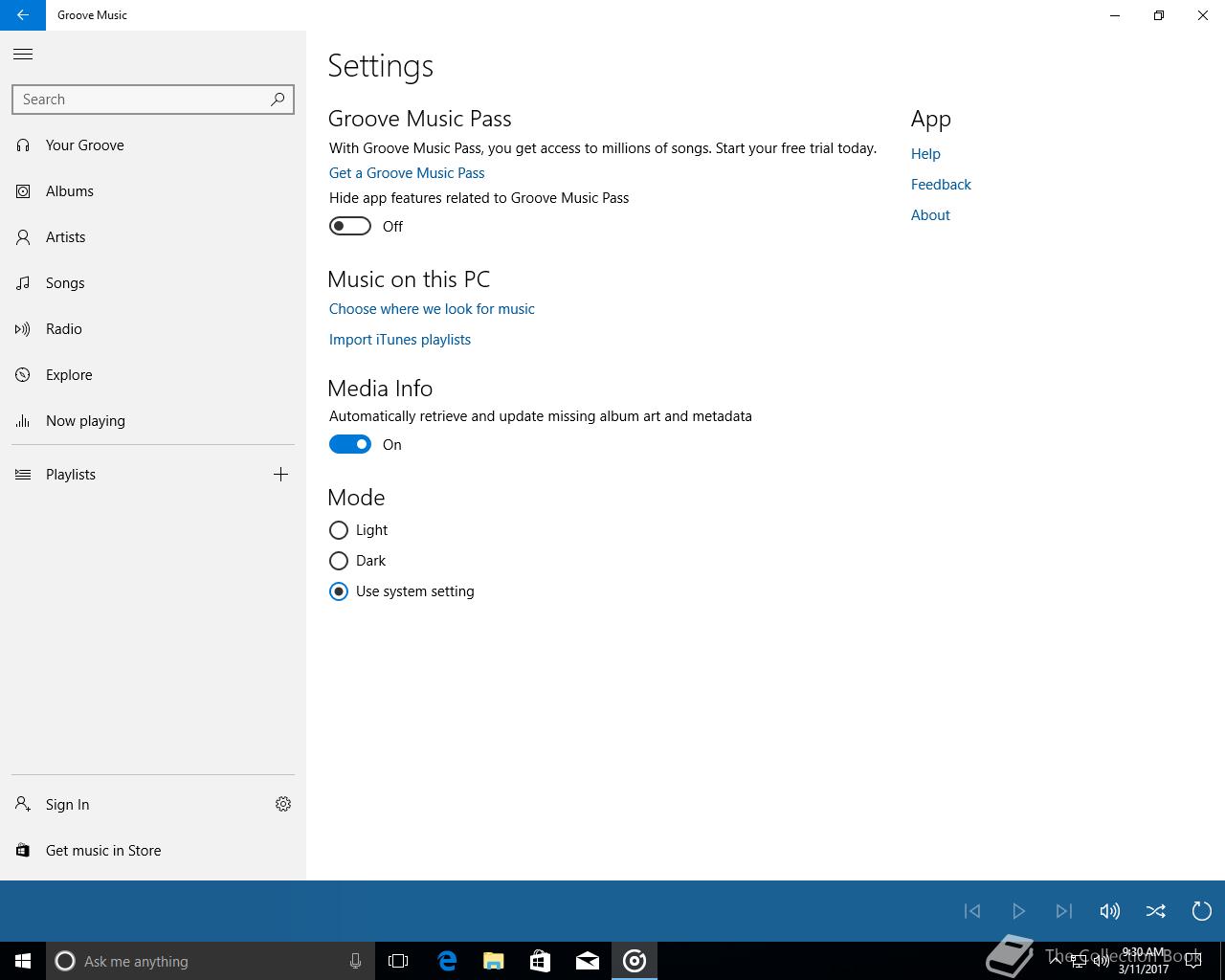This screenshot has width=1225, height=980.
Task: Select the Dark mode radio button
Action: click(x=339, y=561)
